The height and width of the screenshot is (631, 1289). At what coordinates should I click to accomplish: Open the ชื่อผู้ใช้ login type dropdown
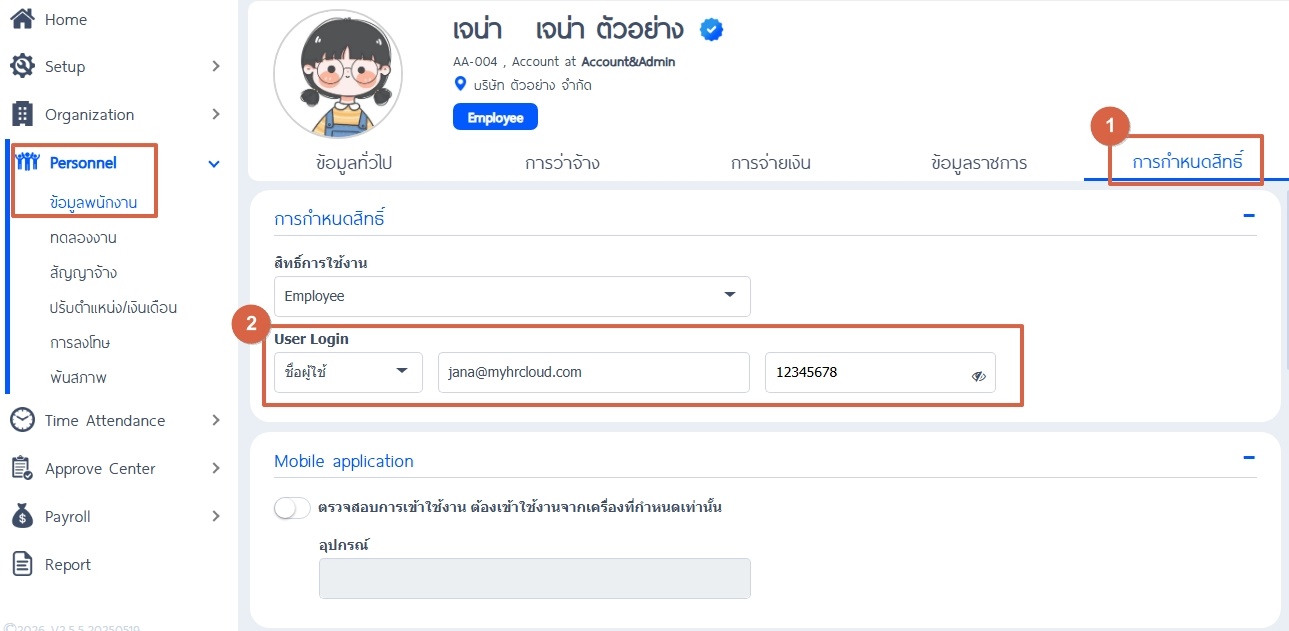[x=348, y=372]
